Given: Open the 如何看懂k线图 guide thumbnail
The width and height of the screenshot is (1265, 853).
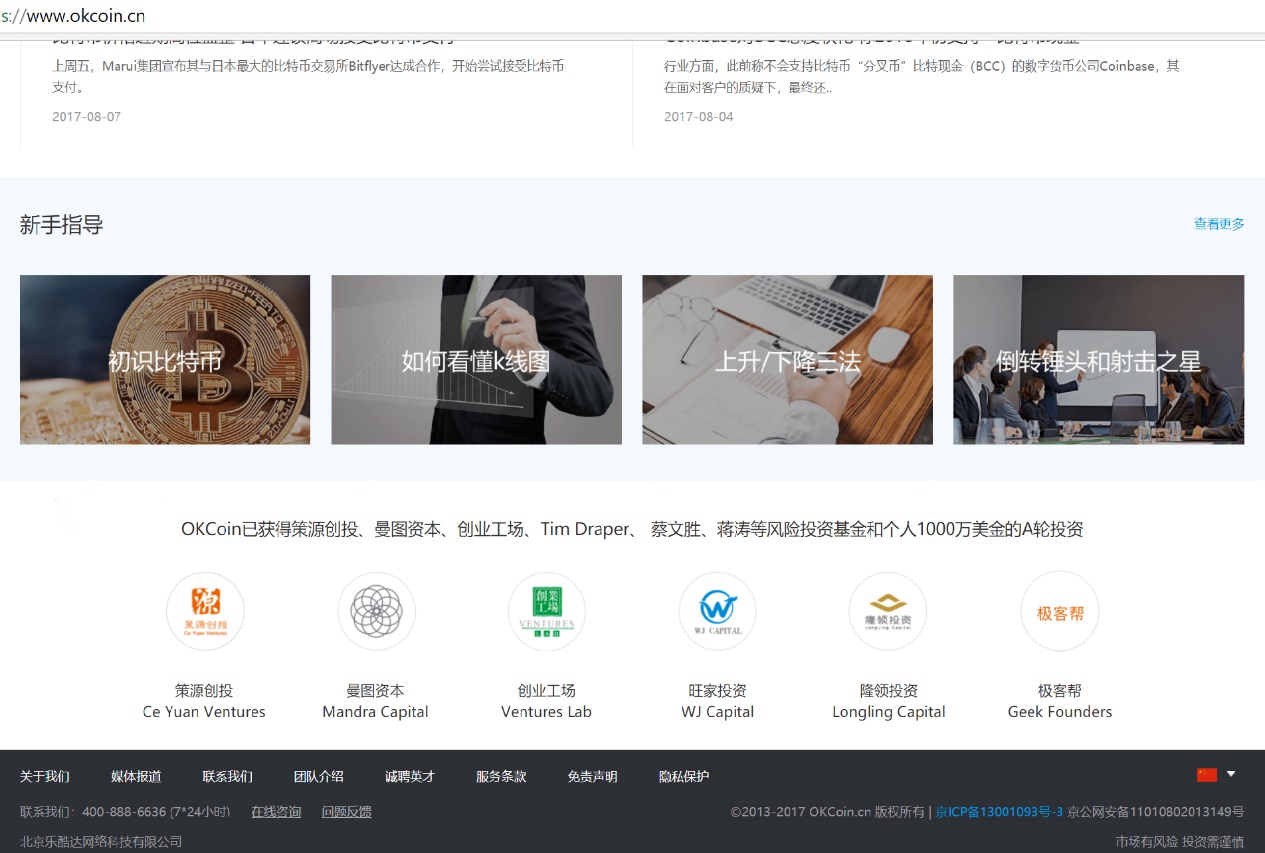Looking at the screenshot, I should pyautogui.click(x=476, y=360).
